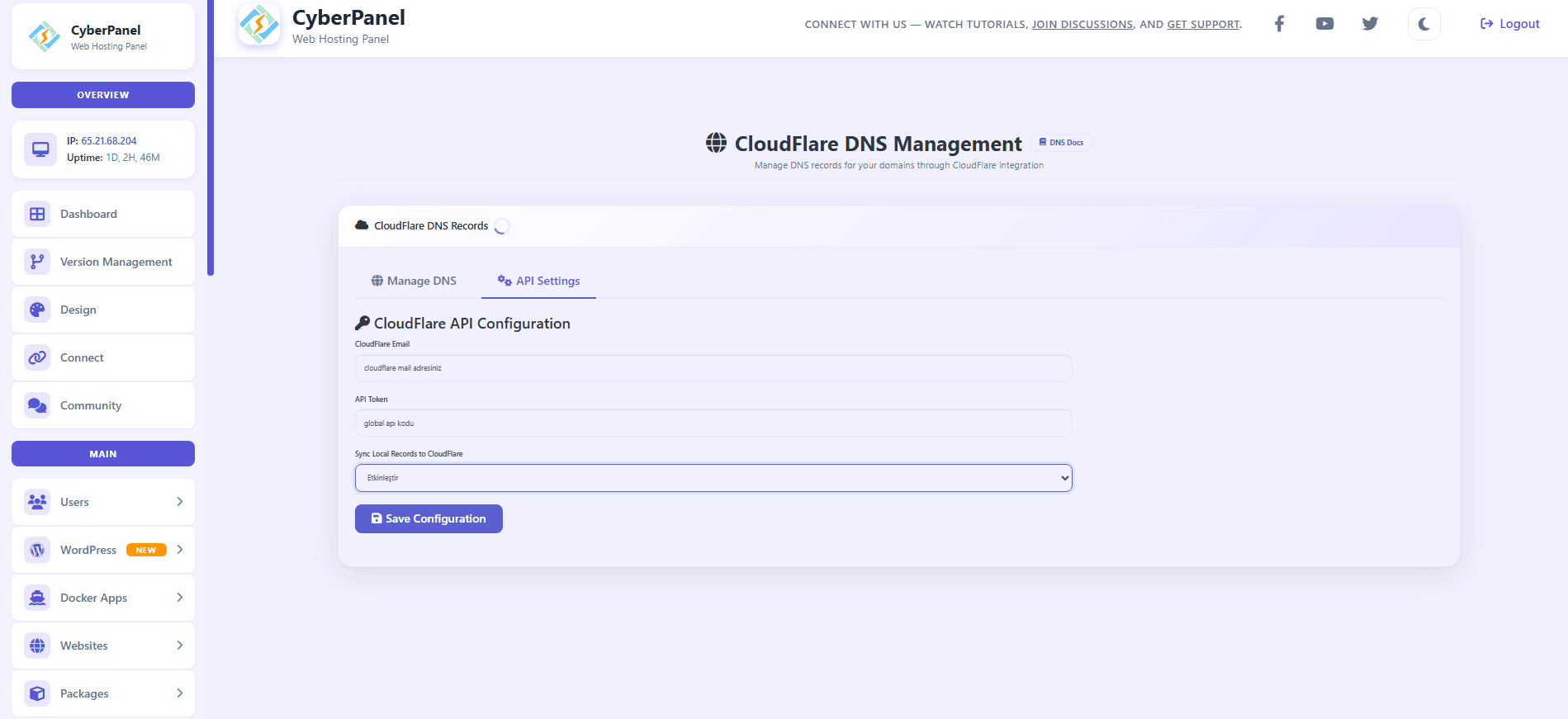1568x719 pixels.
Task: Open Connect link item in sidebar
Action: click(103, 357)
